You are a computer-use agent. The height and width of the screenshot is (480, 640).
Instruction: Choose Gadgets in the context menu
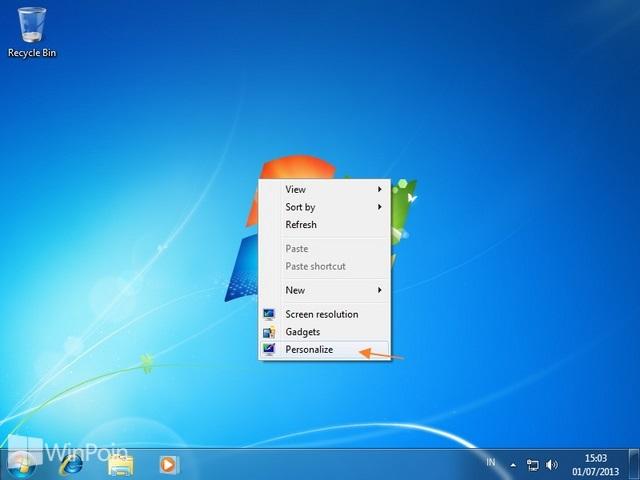point(324,332)
